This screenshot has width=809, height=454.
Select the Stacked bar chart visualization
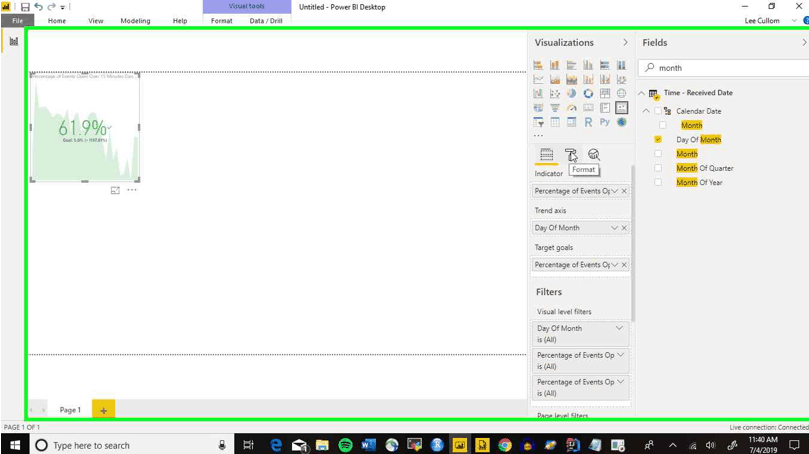coord(538,65)
